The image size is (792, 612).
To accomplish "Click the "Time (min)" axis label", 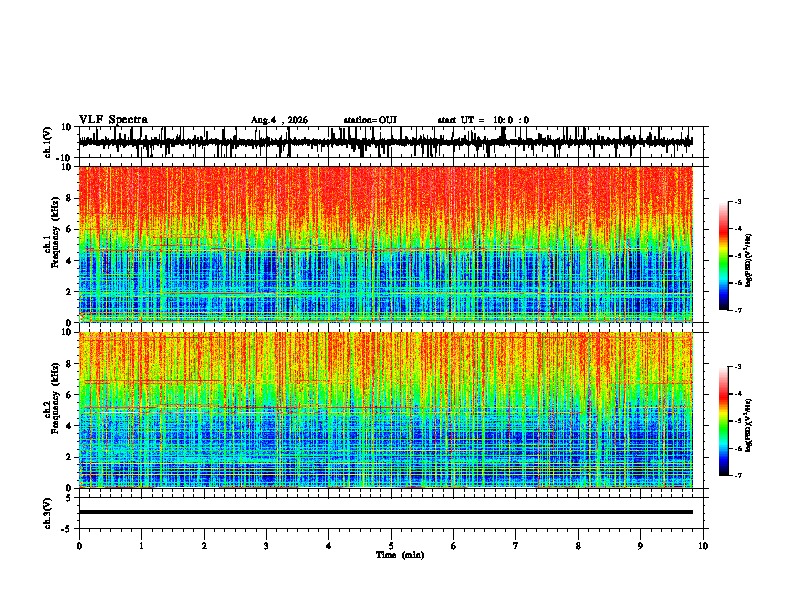I will click(x=400, y=555).
